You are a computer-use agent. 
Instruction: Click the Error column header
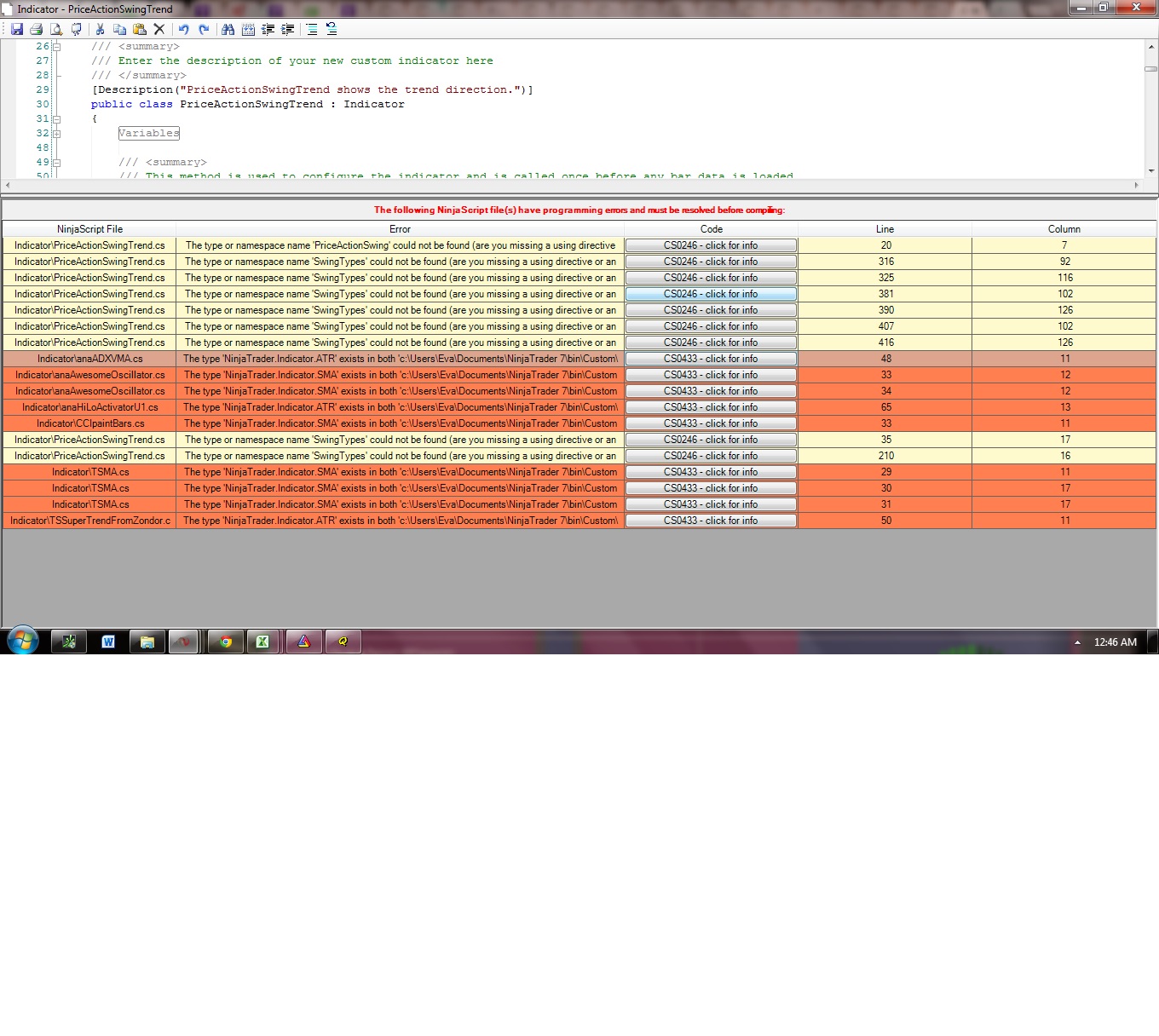click(400, 229)
